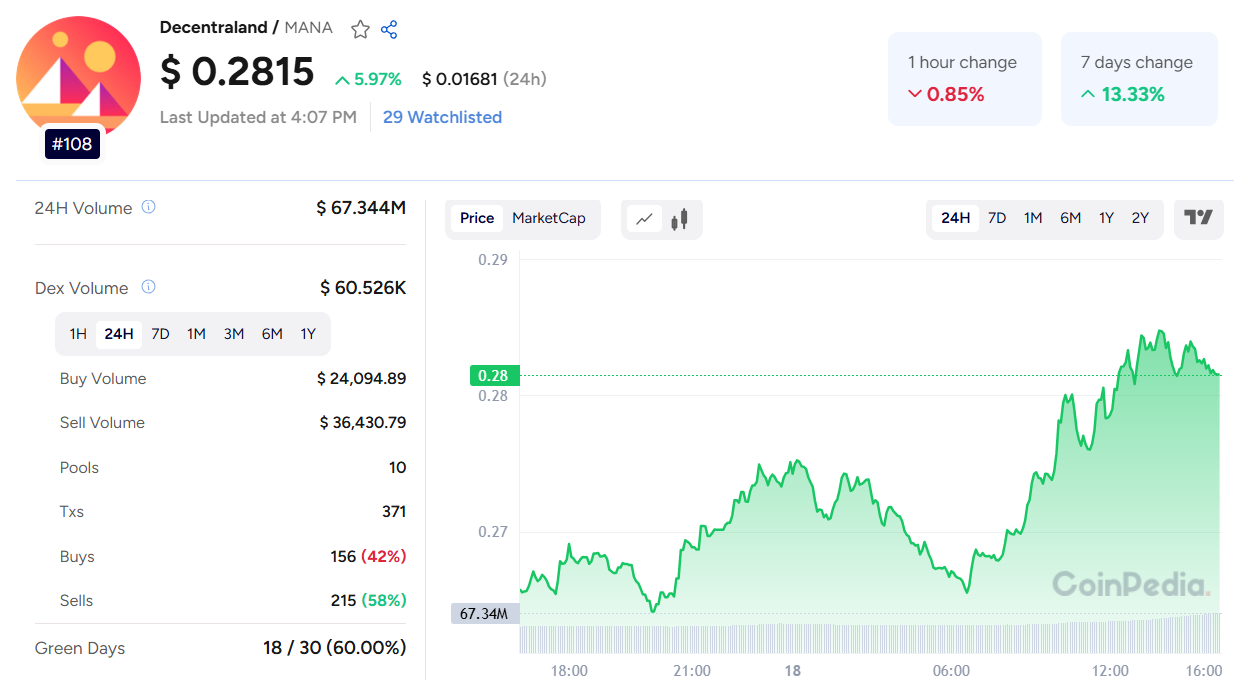Click the 21:00 time axis label
This screenshot has height=680, width=1234.
coord(692,670)
